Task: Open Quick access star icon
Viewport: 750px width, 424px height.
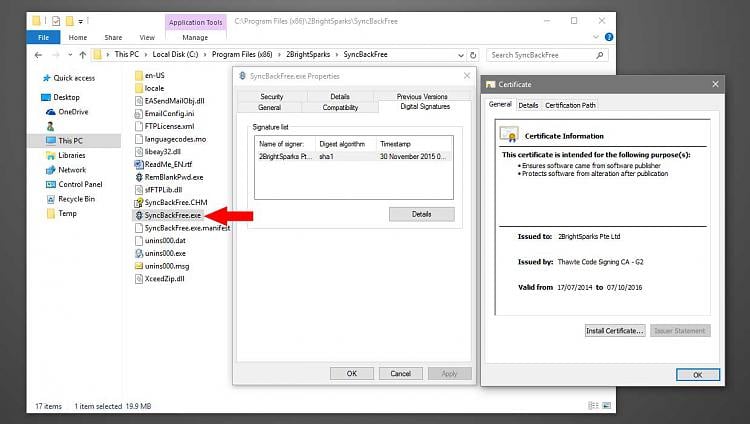Action: pos(46,78)
